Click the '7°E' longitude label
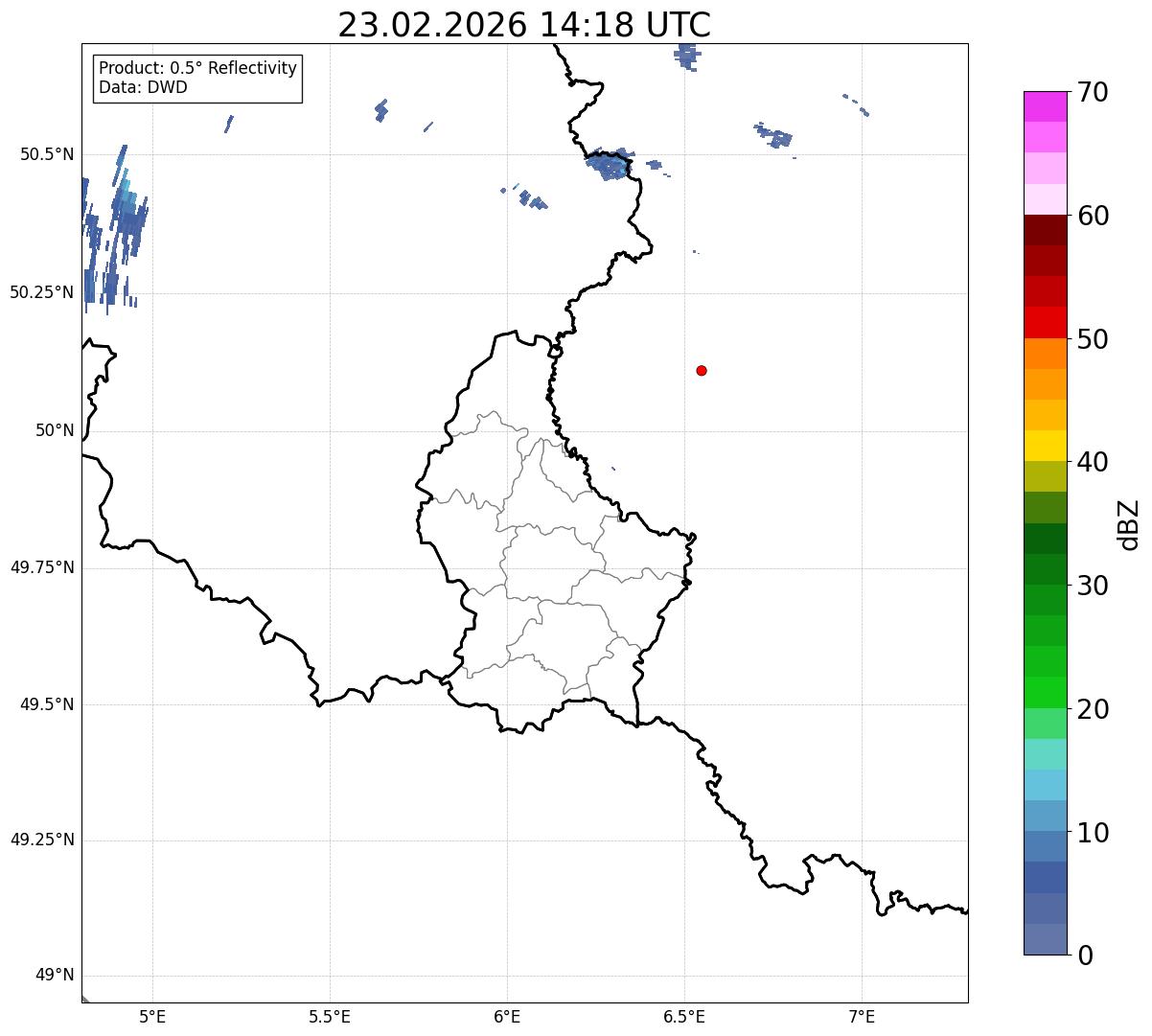Screen dimensions: 1152x1036 [x=862, y=1016]
